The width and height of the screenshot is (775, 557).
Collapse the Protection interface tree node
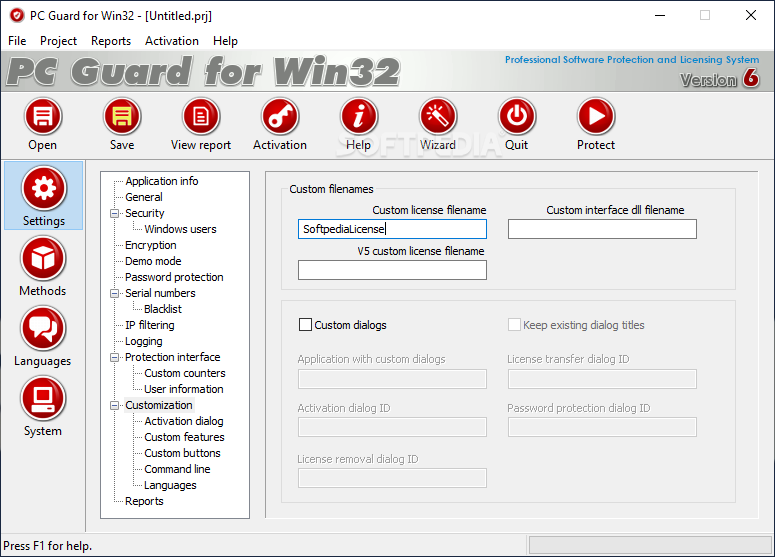click(x=115, y=357)
